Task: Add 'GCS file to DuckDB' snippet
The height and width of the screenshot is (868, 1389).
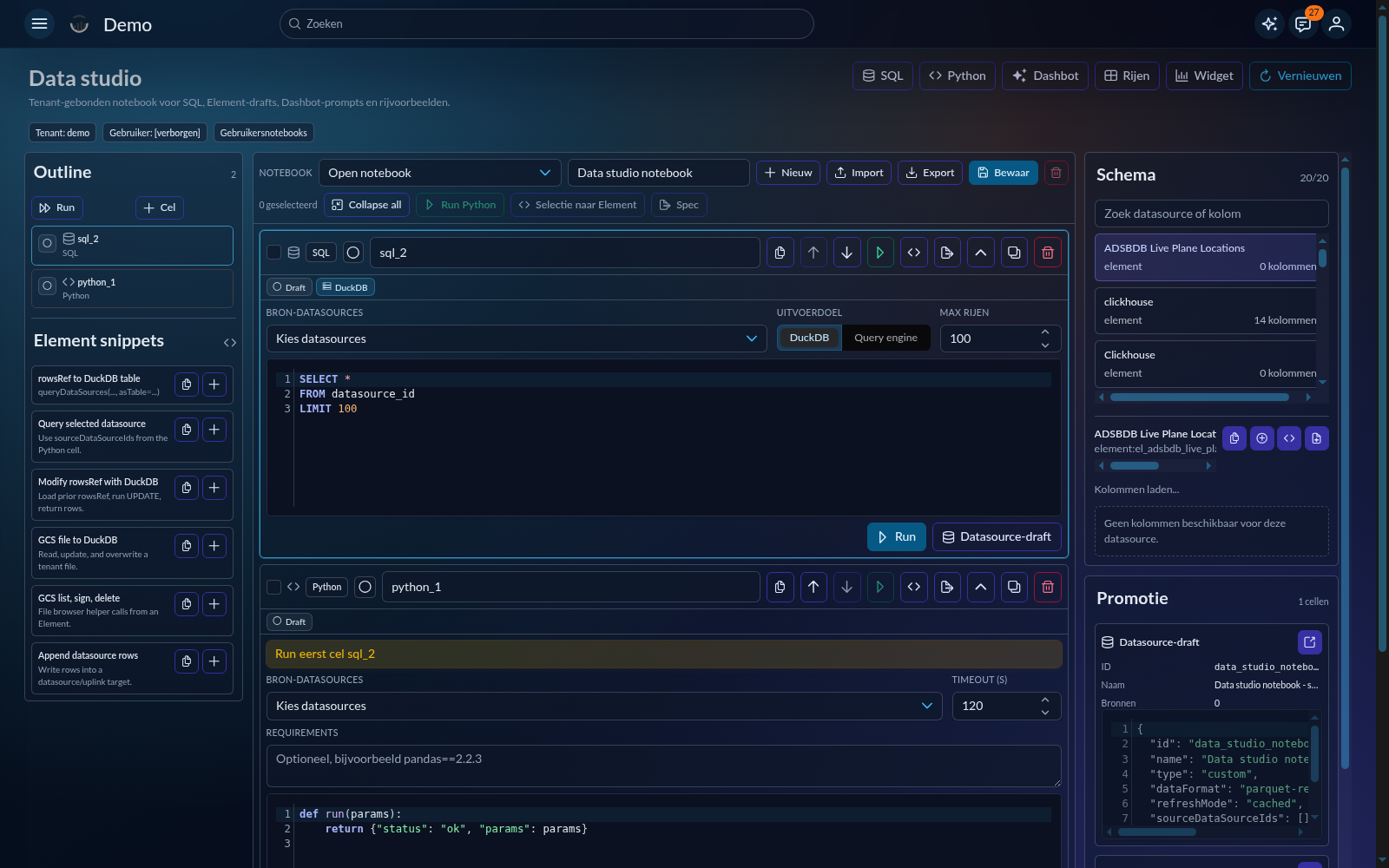Action: [x=214, y=546]
